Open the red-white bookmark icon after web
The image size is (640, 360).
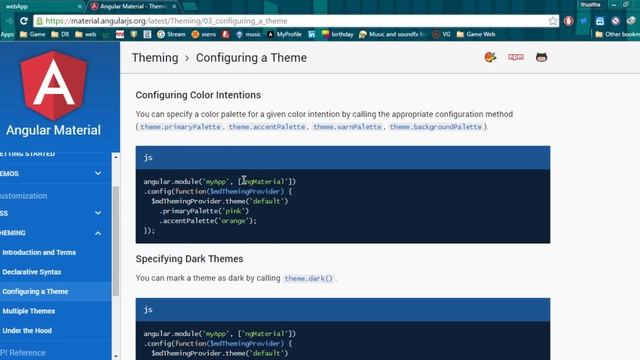(x=120, y=34)
